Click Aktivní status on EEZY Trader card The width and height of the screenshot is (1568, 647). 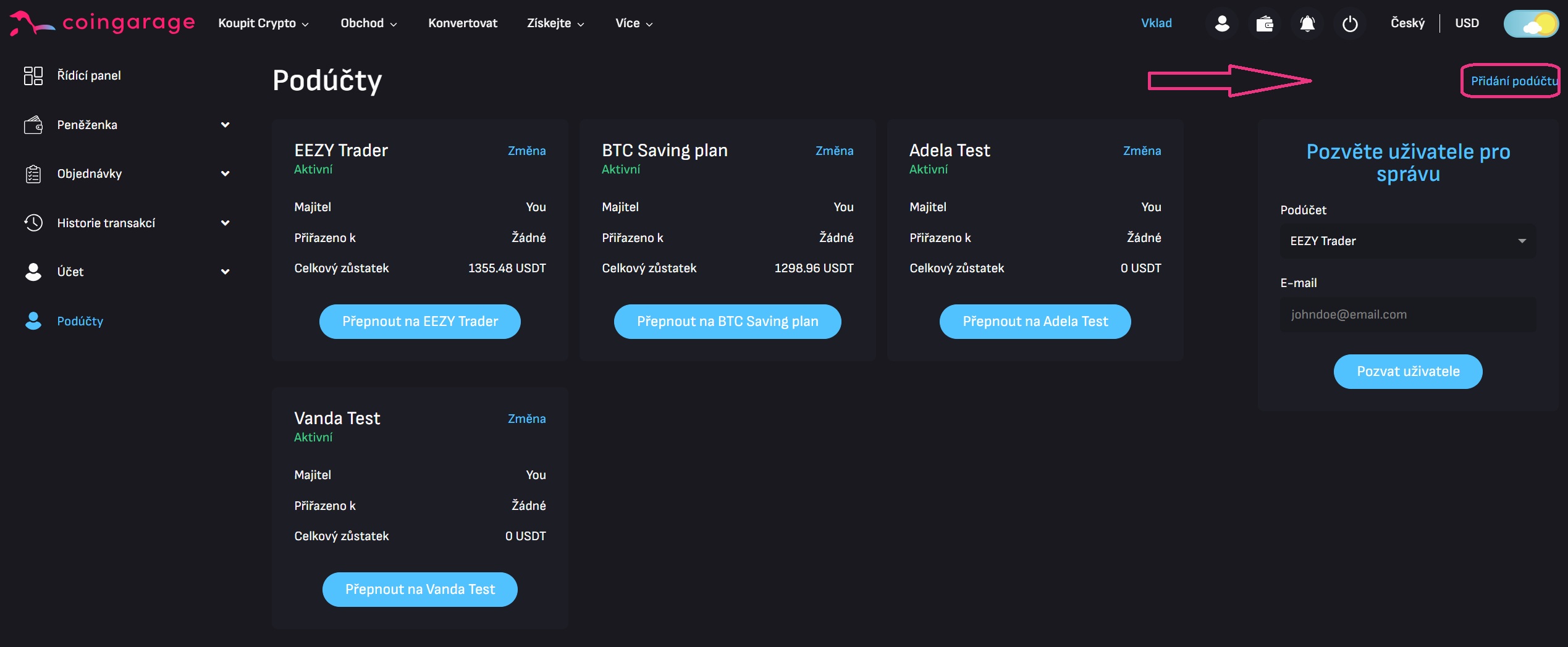(x=313, y=169)
